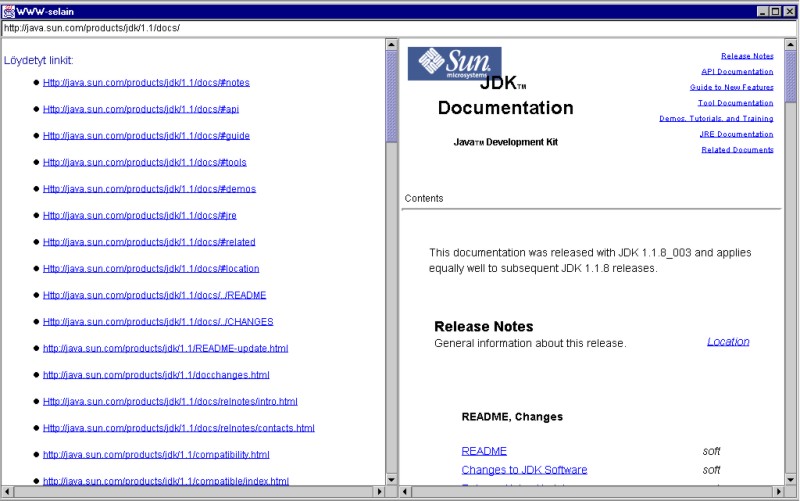Image resolution: width=800 pixels, height=501 pixels.
Task: Open the Changes to JDK Software link
Action: [x=524, y=470]
